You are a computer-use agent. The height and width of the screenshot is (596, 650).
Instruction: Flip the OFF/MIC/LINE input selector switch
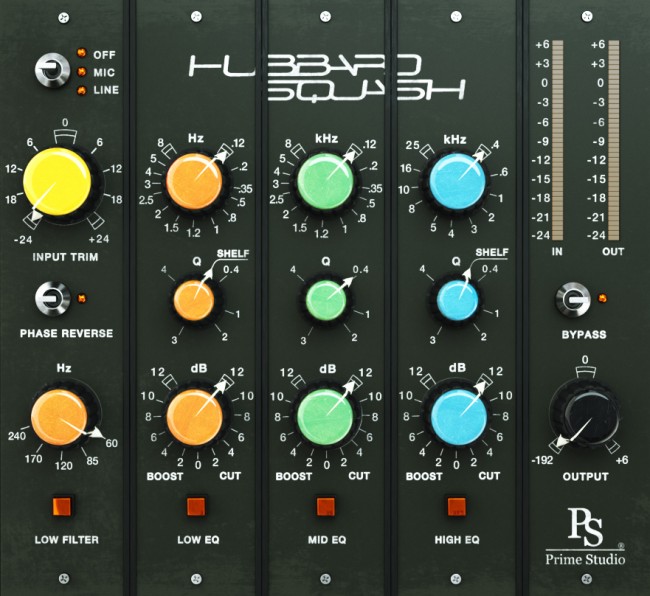47,71
